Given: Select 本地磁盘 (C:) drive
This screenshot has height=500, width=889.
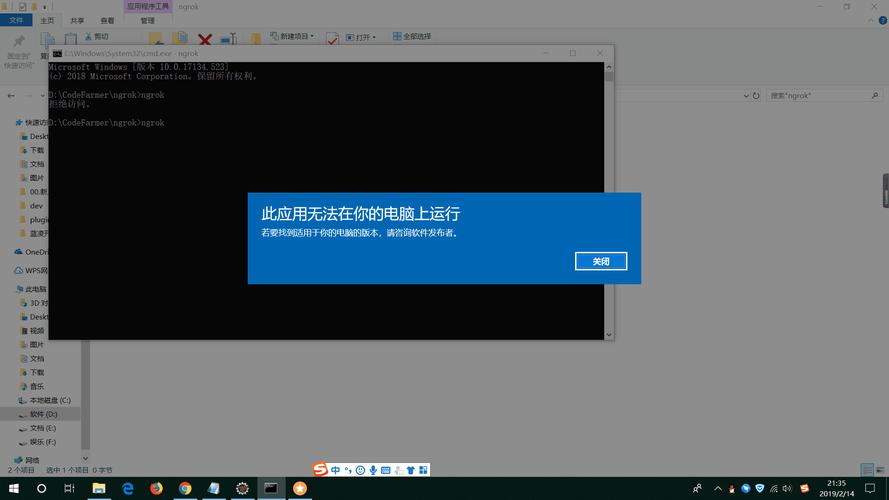Looking at the screenshot, I should tap(45, 400).
